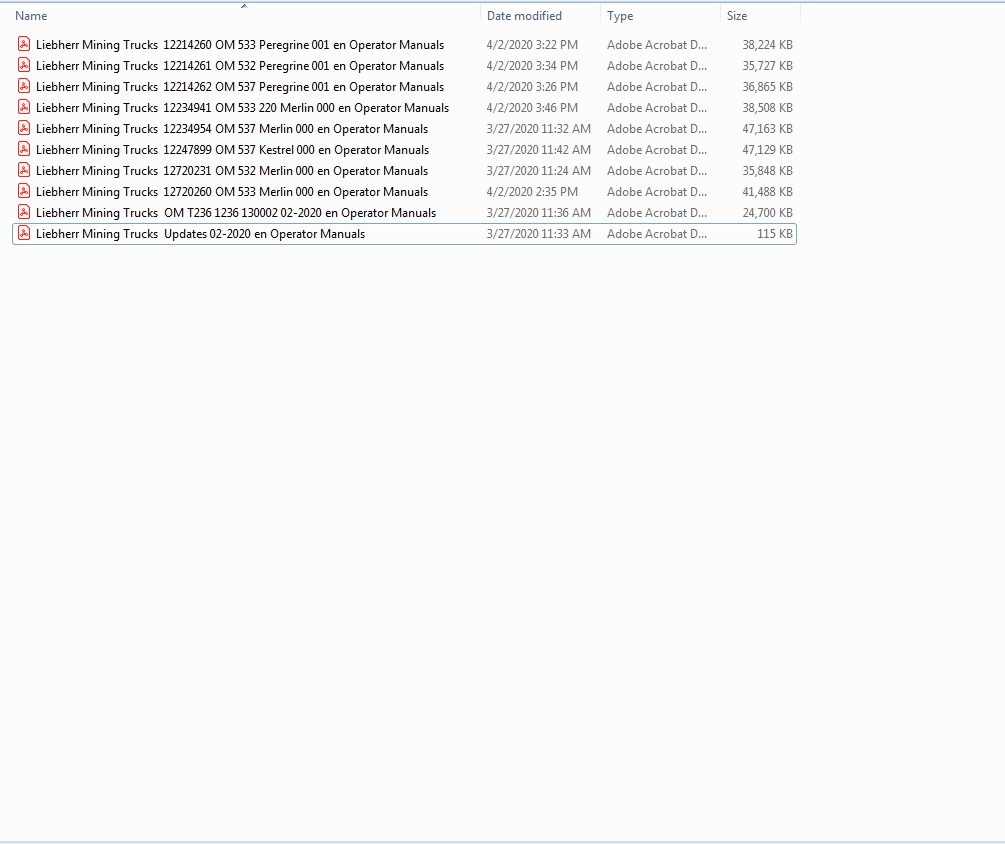Select file name 12234941 OM 533 220 Merlin 000

242,108
